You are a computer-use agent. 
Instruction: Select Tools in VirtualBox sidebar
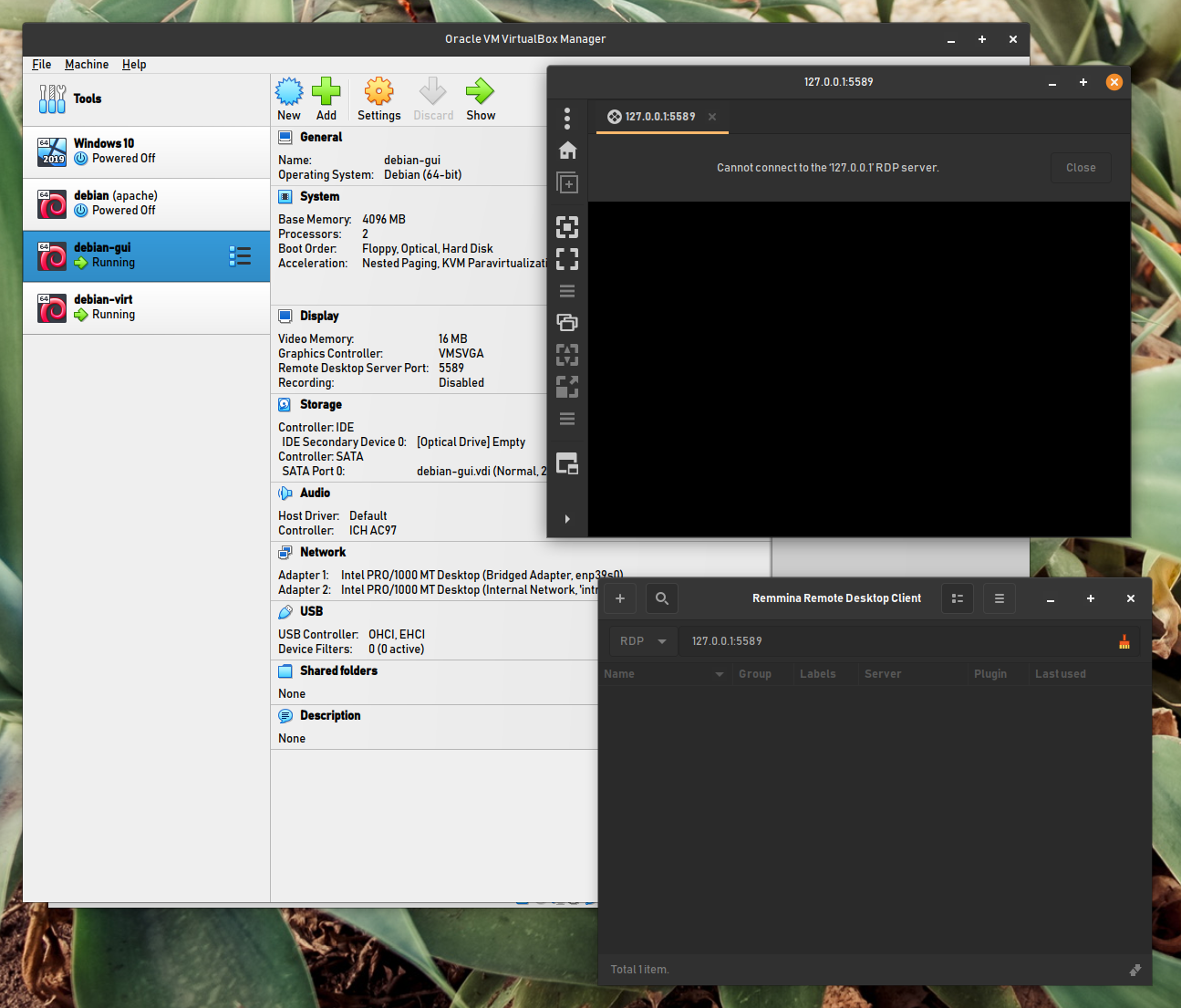(x=146, y=99)
